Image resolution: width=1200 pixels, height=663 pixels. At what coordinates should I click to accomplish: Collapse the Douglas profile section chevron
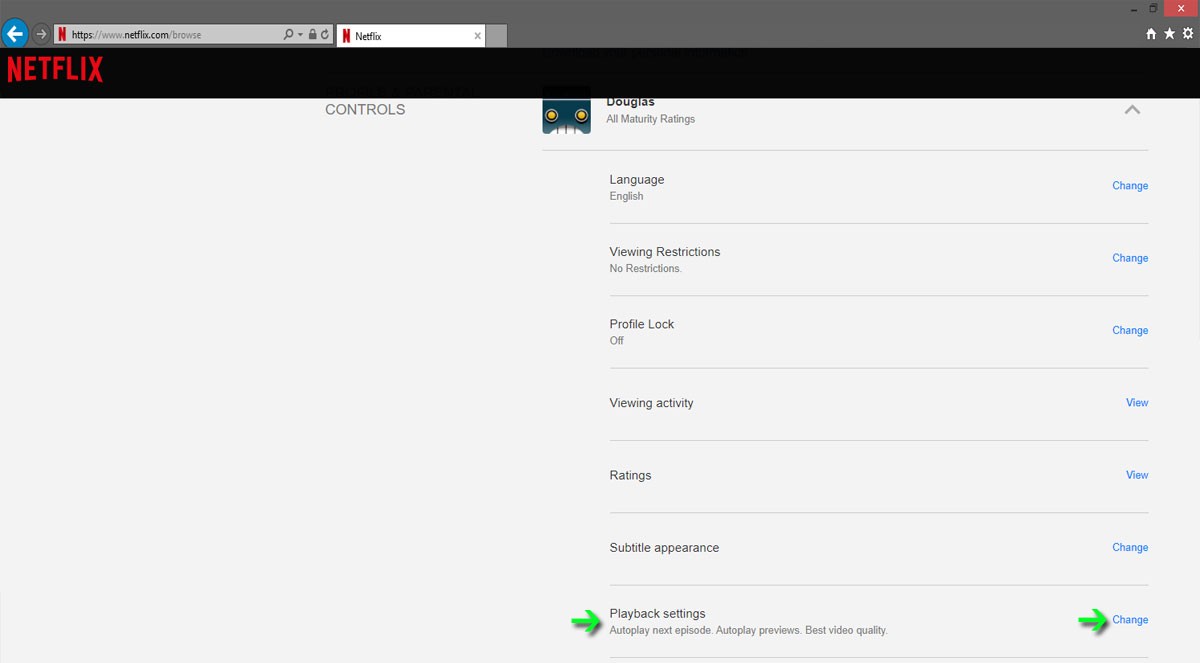click(x=1132, y=110)
